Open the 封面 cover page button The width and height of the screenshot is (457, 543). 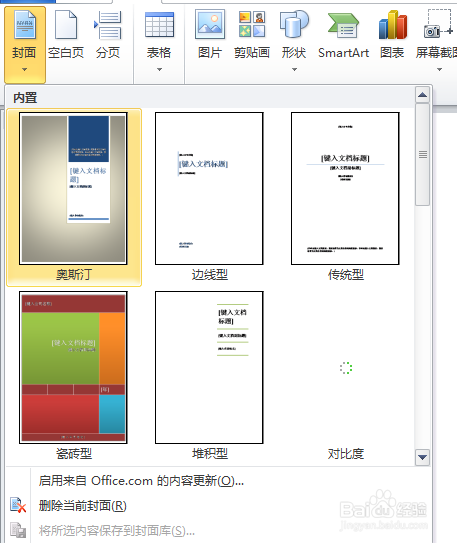pyautogui.click(x=25, y=45)
